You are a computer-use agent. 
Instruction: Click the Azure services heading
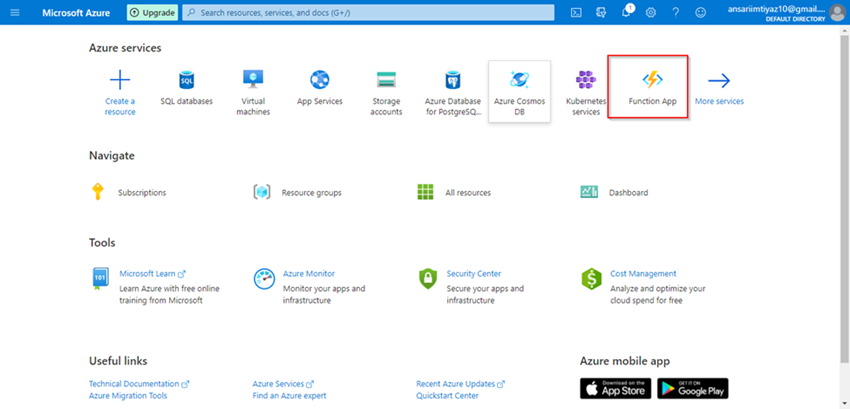point(125,48)
